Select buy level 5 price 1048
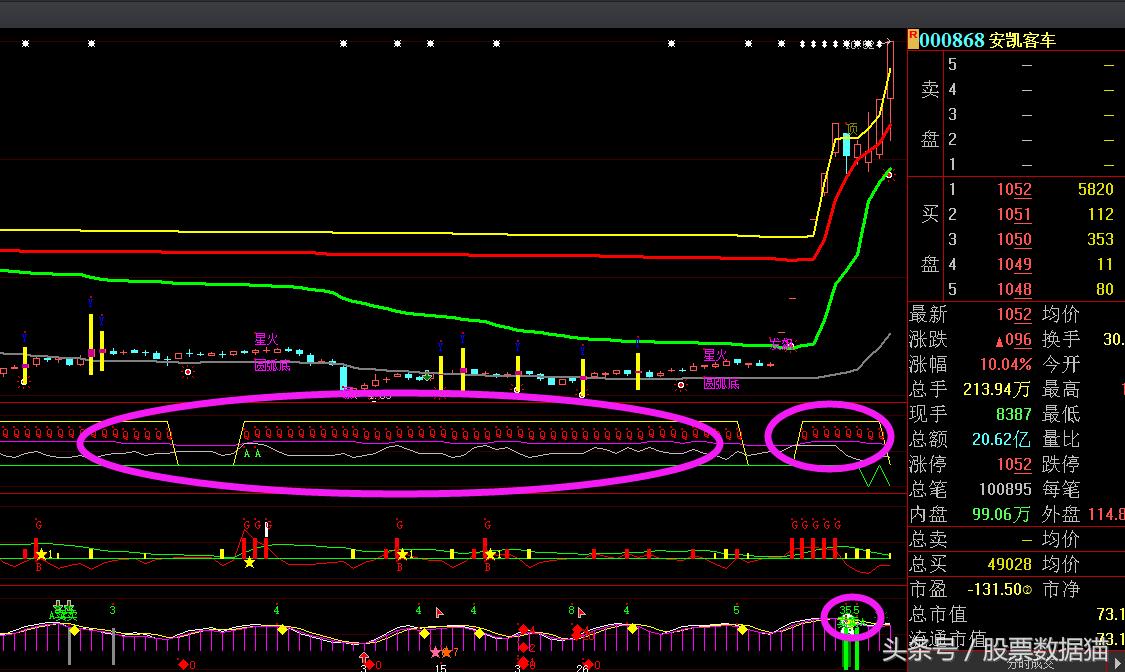This screenshot has width=1125, height=672. pos(1014,289)
